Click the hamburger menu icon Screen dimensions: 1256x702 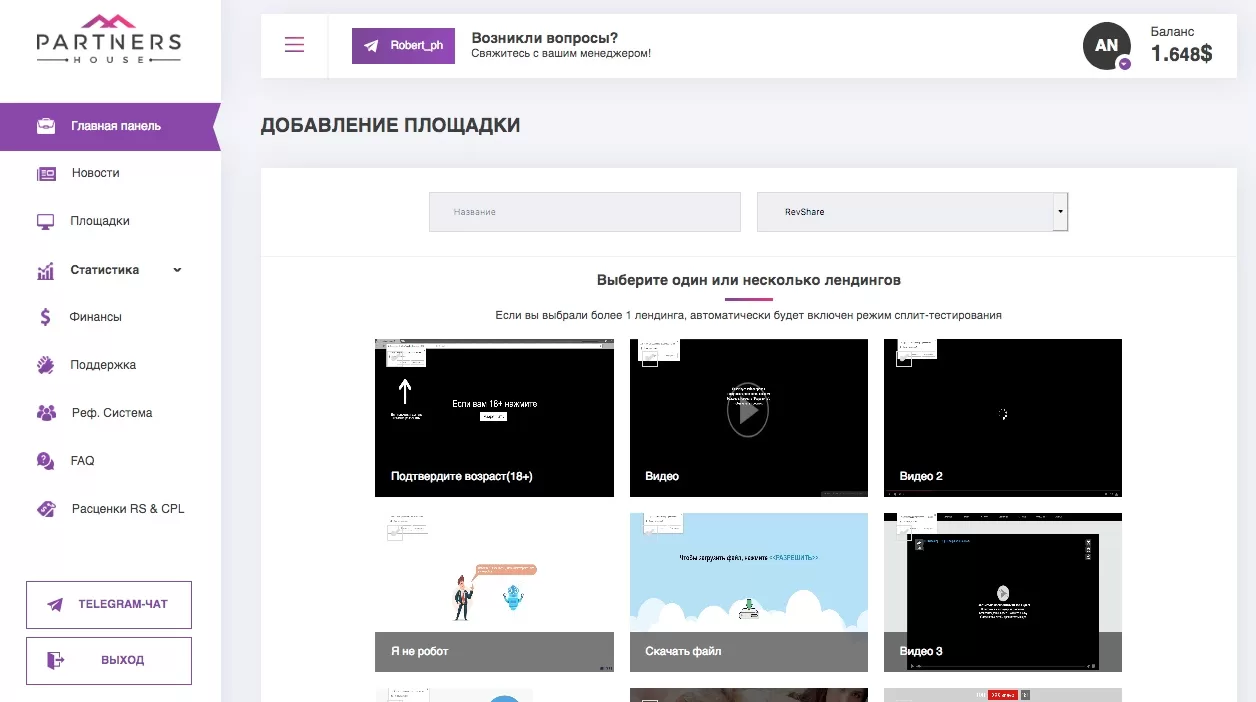294,45
